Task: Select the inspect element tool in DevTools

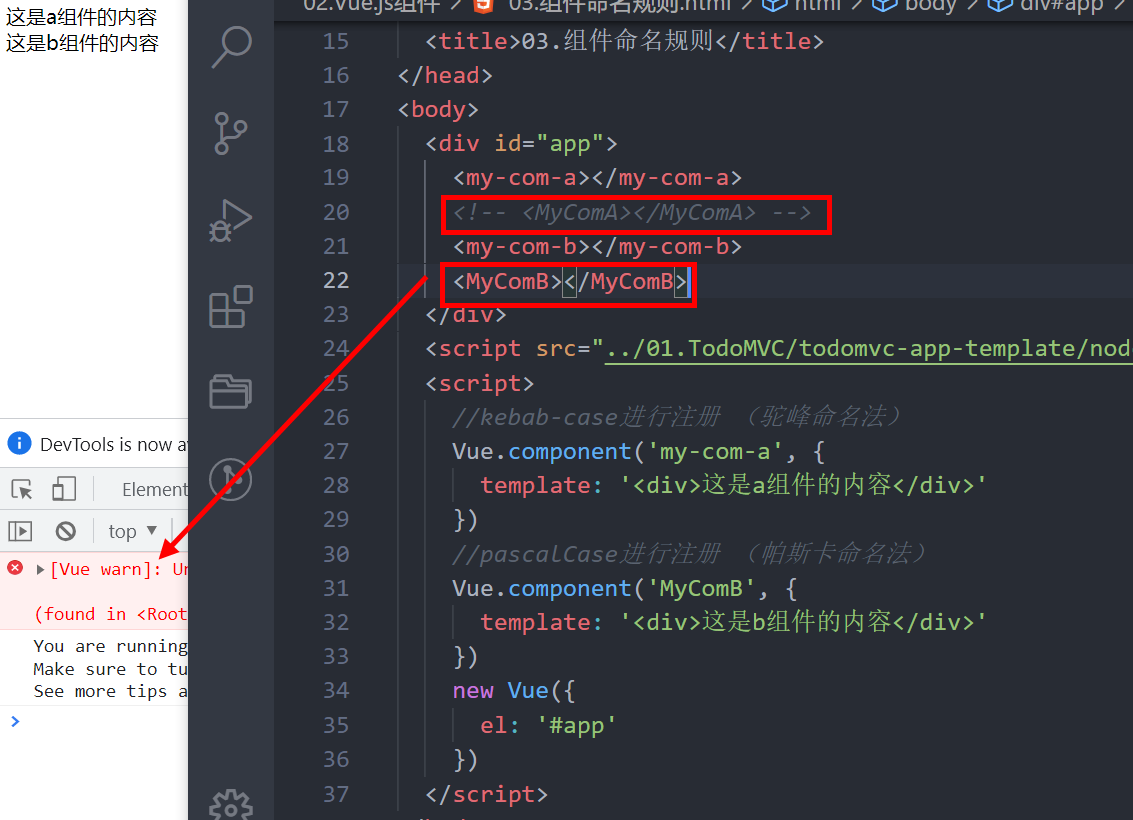Action: pos(22,489)
